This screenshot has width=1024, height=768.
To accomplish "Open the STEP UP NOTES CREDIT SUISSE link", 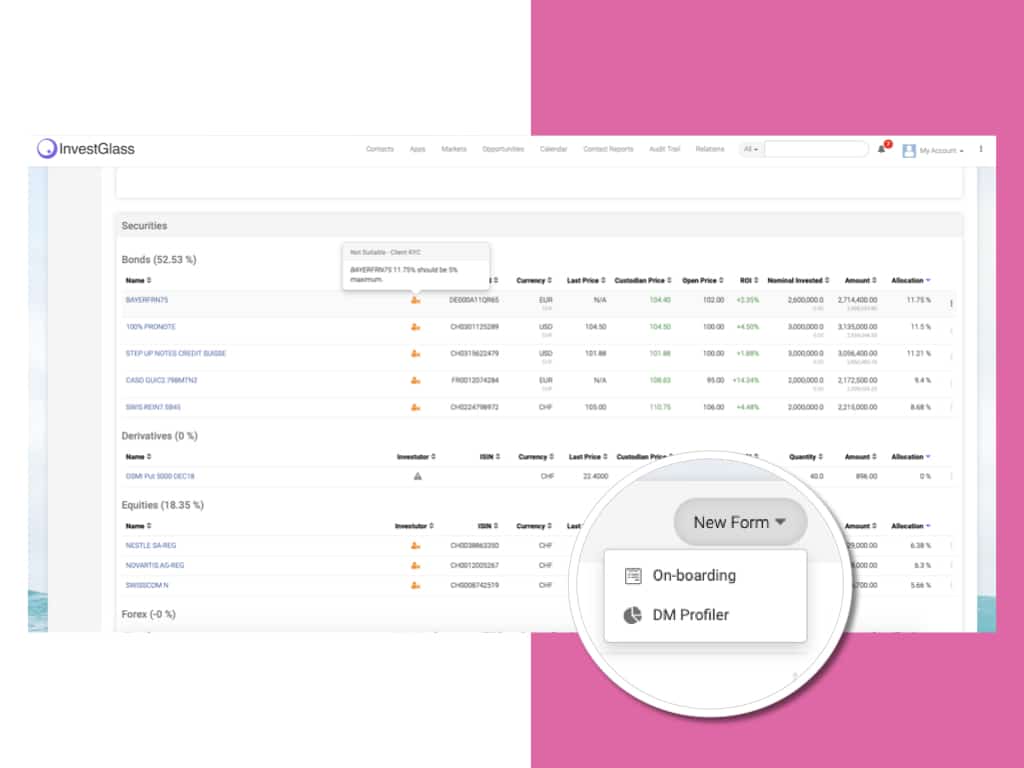I will 176,354.
